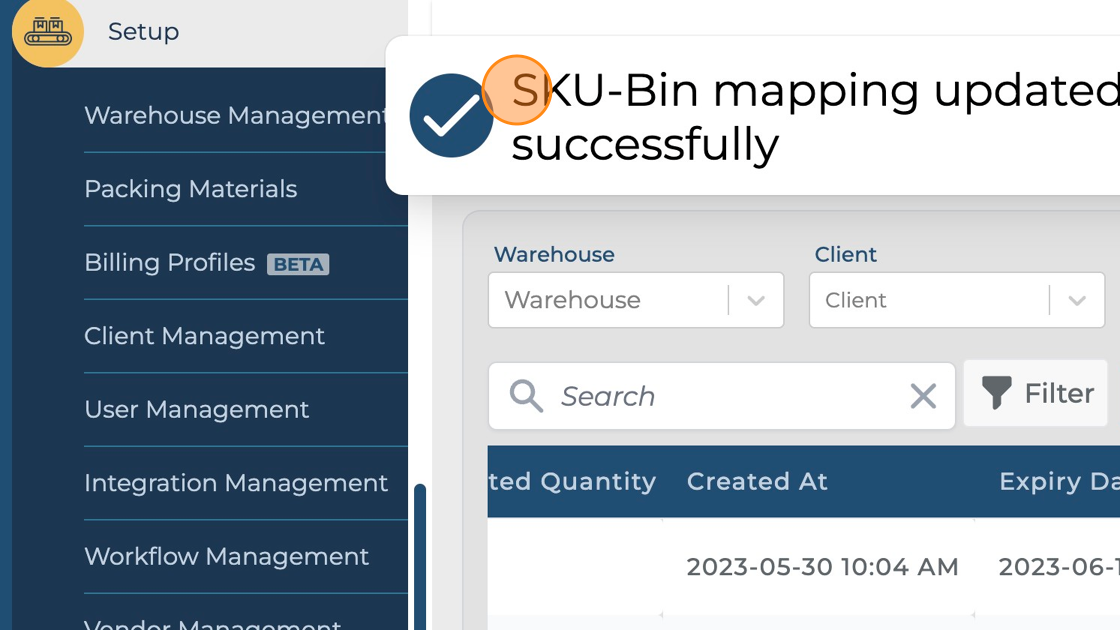Click the success checkmark icon in notification
This screenshot has height=630, width=1120.
(451, 116)
